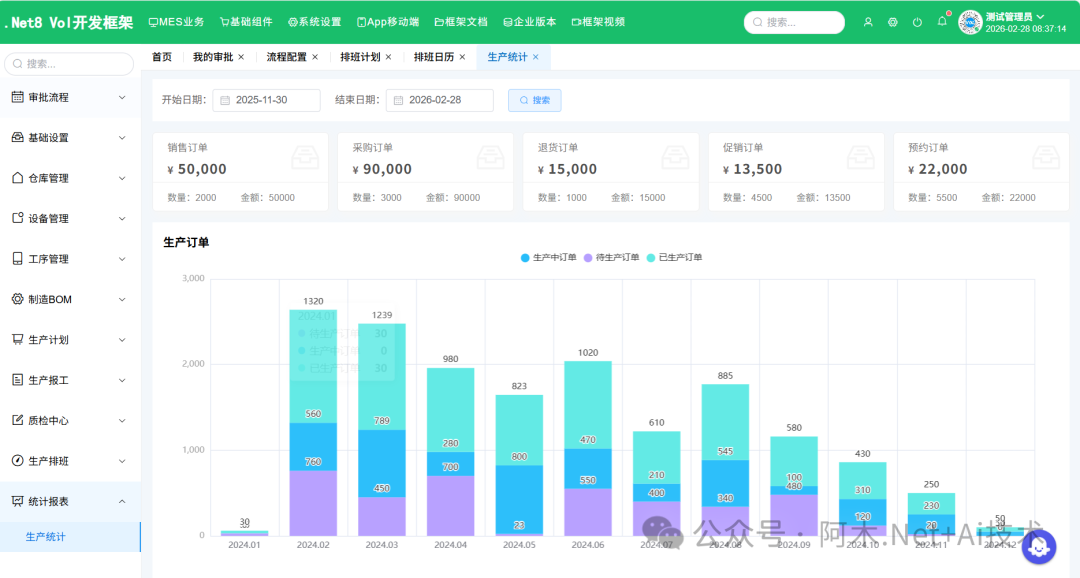Open the floating assistant chat icon
The width and height of the screenshot is (1080, 578).
pos(1039,546)
